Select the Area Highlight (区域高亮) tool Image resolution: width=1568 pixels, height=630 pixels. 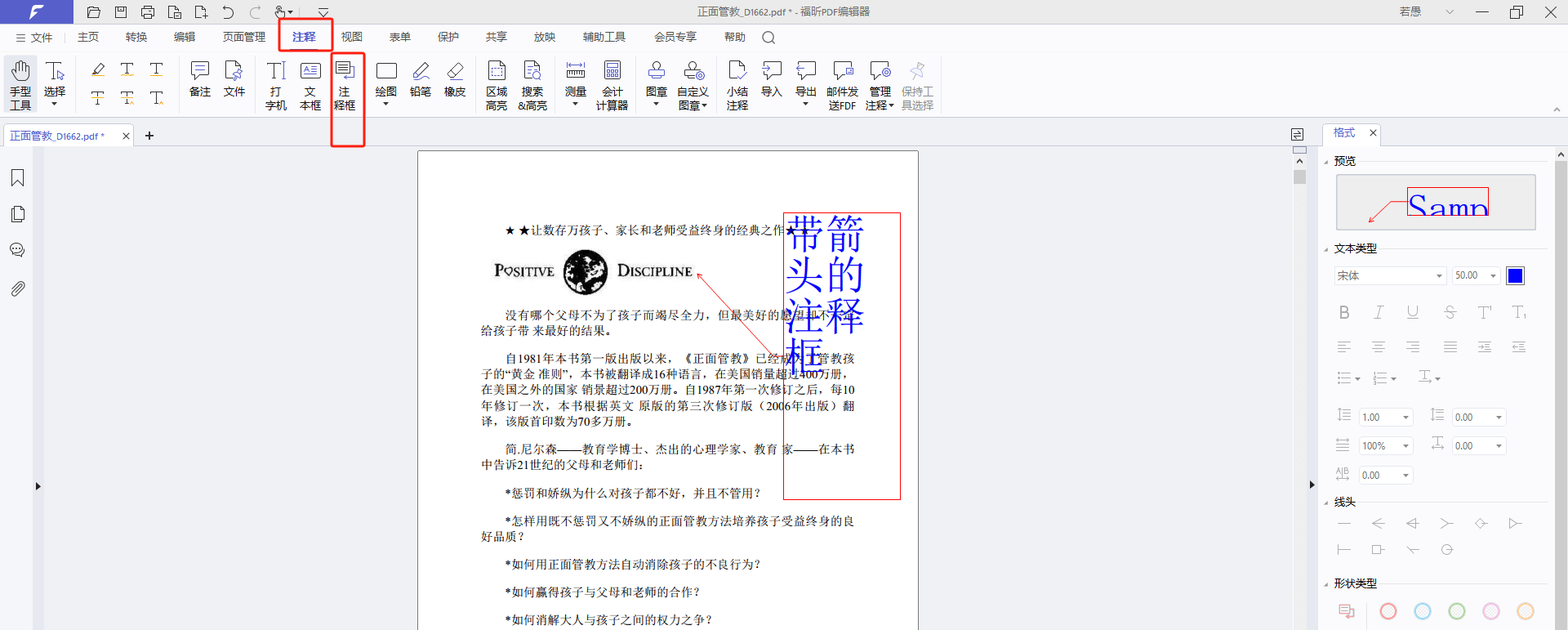pos(497,85)
